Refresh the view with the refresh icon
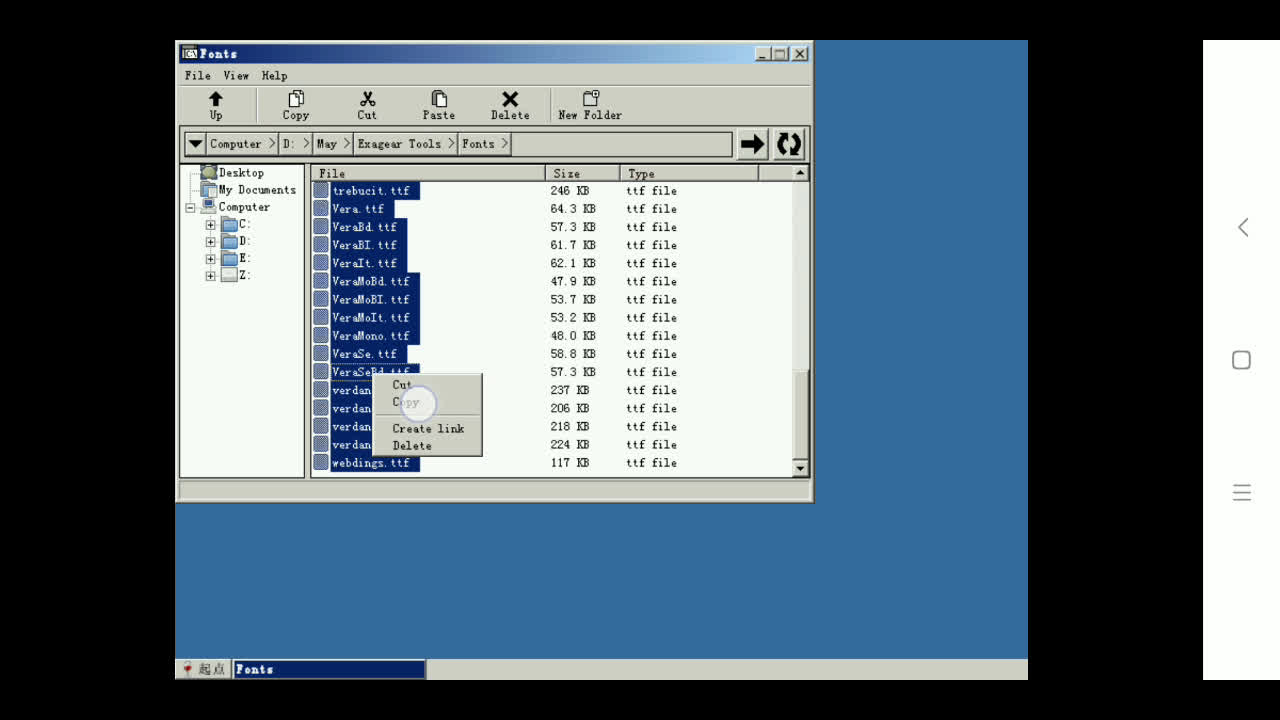The image size is (1280, 720). [787, 143]
